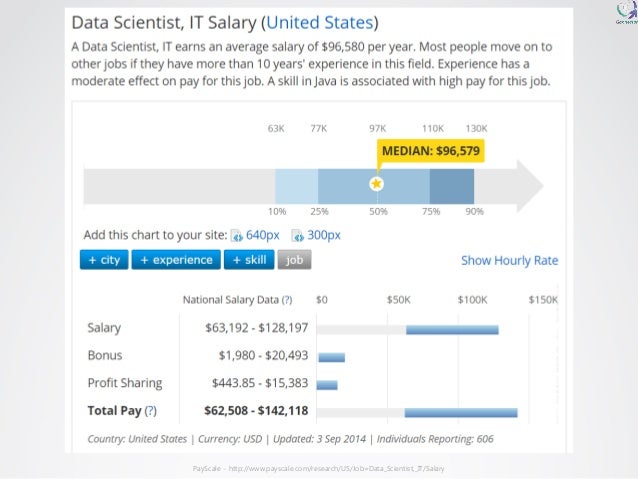Click the Salary range bar
Viewport: 638px width, 479px height.
point(452,330)
